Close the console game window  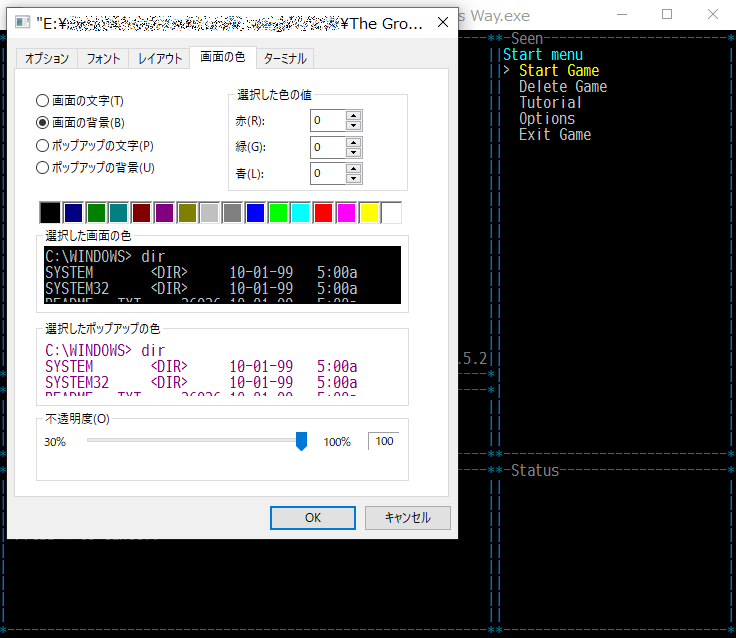click(x=713, y=15)
